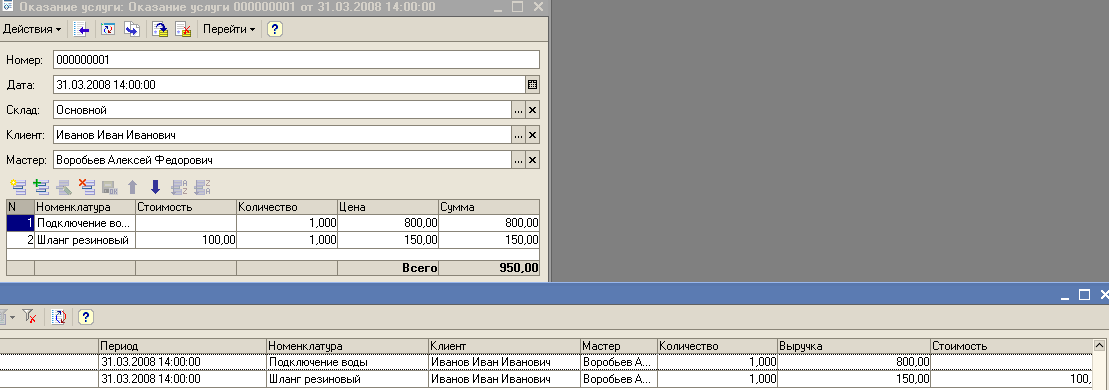Click the refresh list icon in register window

pyautogui.click(x=60, y=316)
